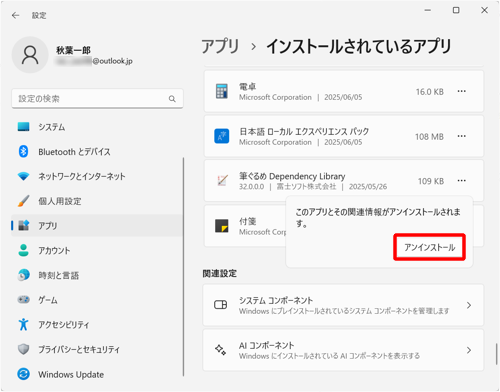Click the 付箋 sticky notes icon
Screen dimensions: 500x392
(222, 226)
